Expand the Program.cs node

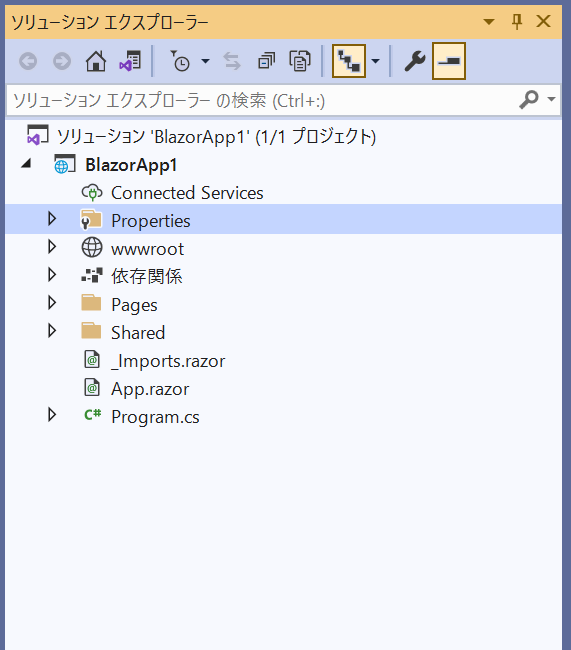tap(52, 415)
